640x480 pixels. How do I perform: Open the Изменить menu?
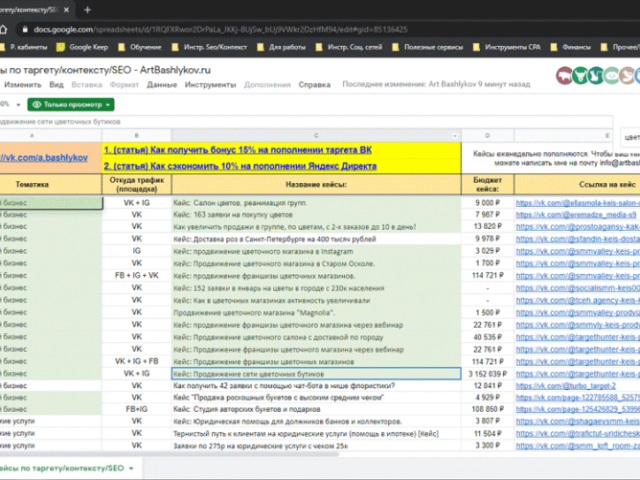[22, 84]
